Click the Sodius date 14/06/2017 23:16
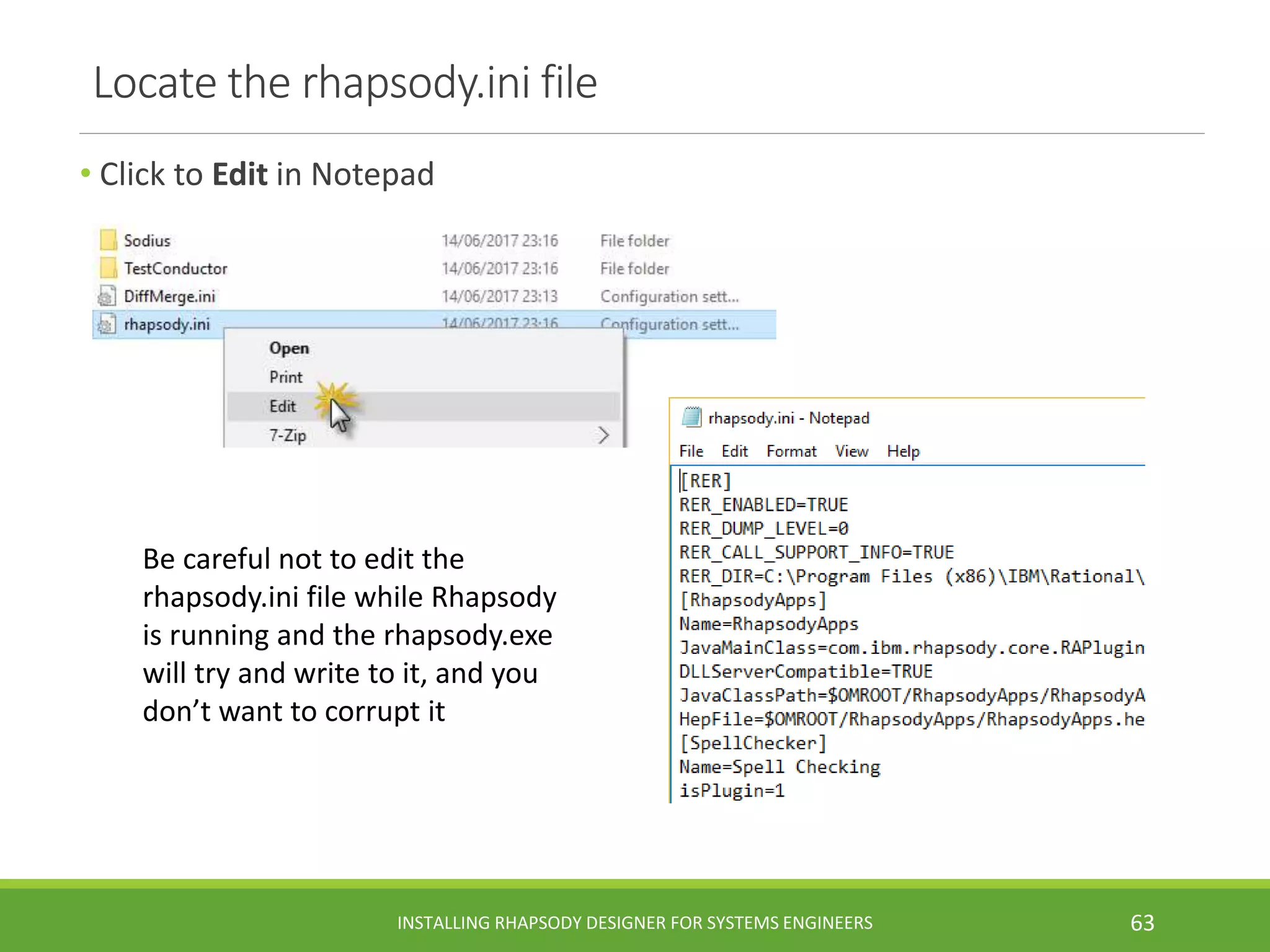The image size is (1270, 952). coord(500,240)
